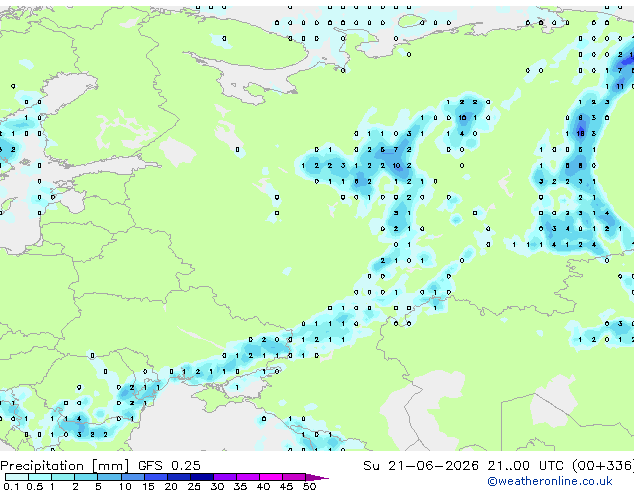Click the legend label "25"

click(194, 486)
